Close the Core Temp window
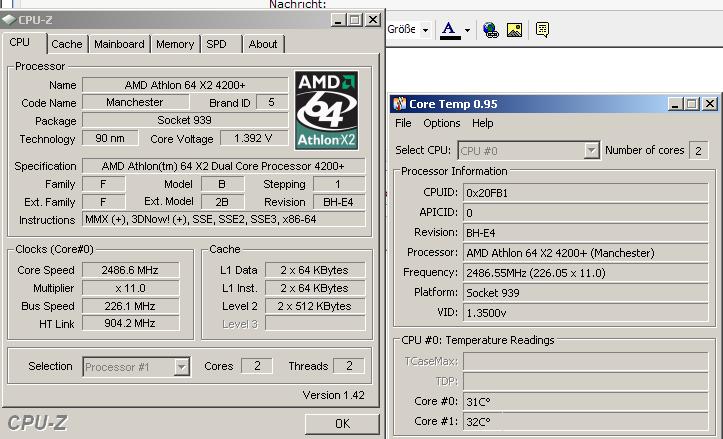This screenshot has width=723, height=439. point(710,104)
